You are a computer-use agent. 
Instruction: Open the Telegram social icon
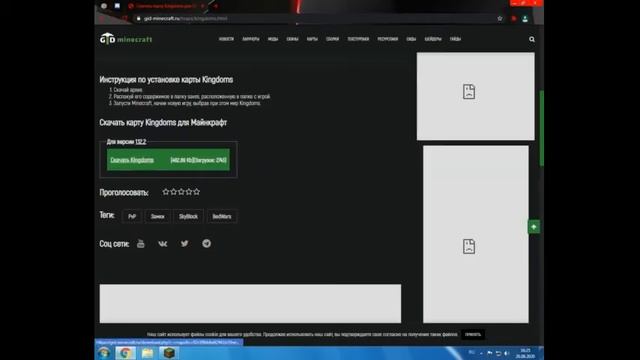click(x=207, y=243)
